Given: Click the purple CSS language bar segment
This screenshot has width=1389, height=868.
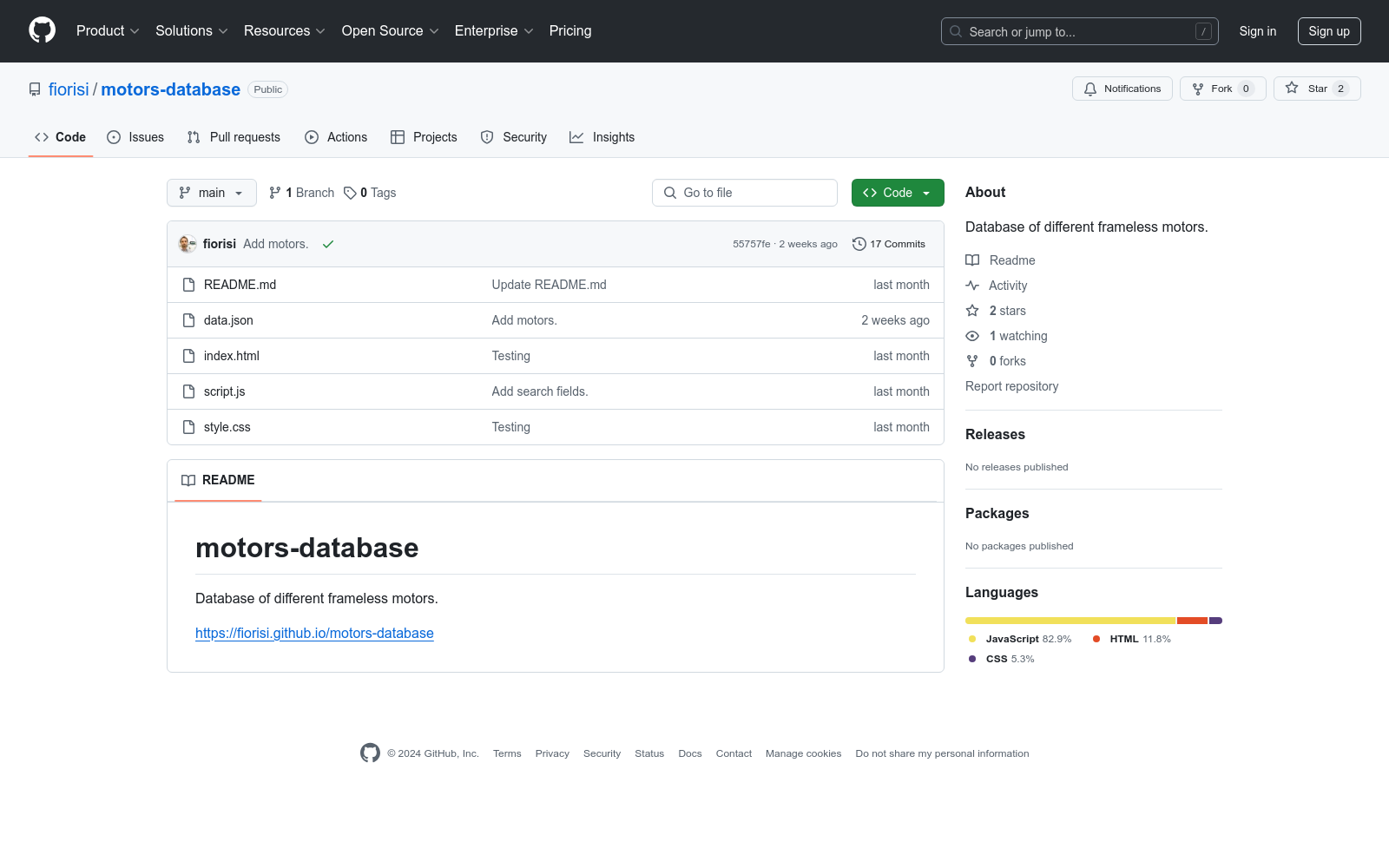Looking at the screenshot, I should [x=1215, y=621].
